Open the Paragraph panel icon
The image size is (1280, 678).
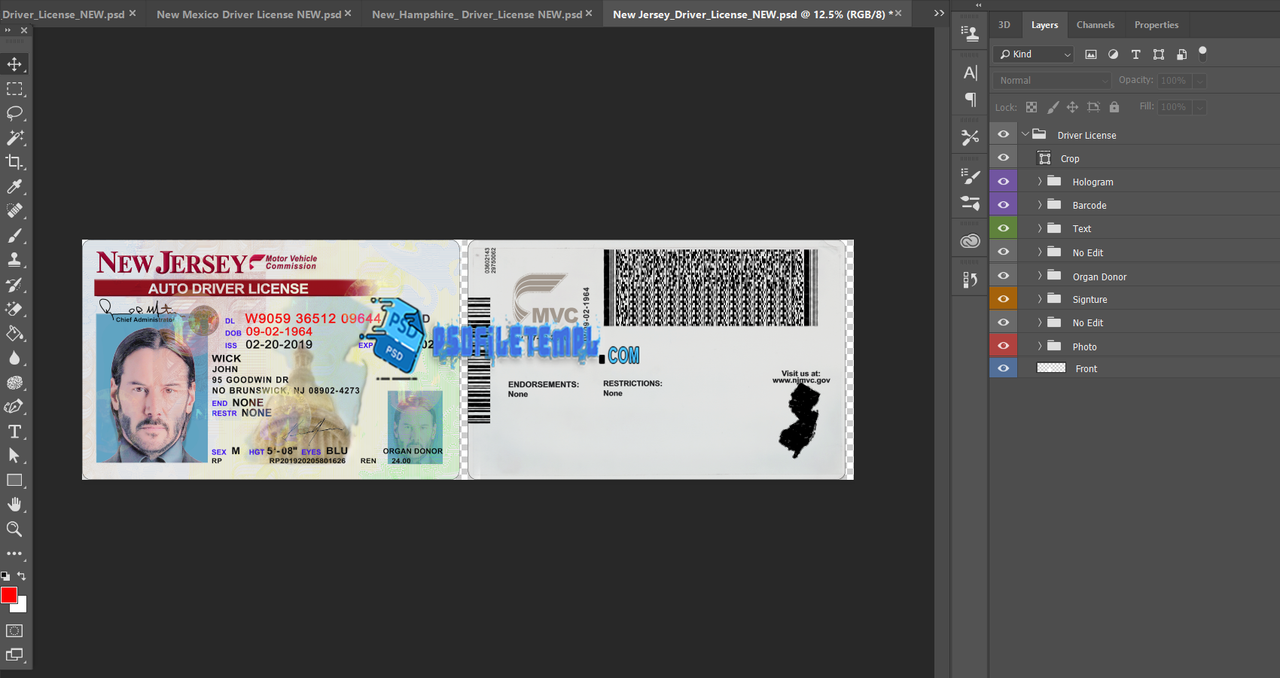pyautogui.click(x=970, y=99)
